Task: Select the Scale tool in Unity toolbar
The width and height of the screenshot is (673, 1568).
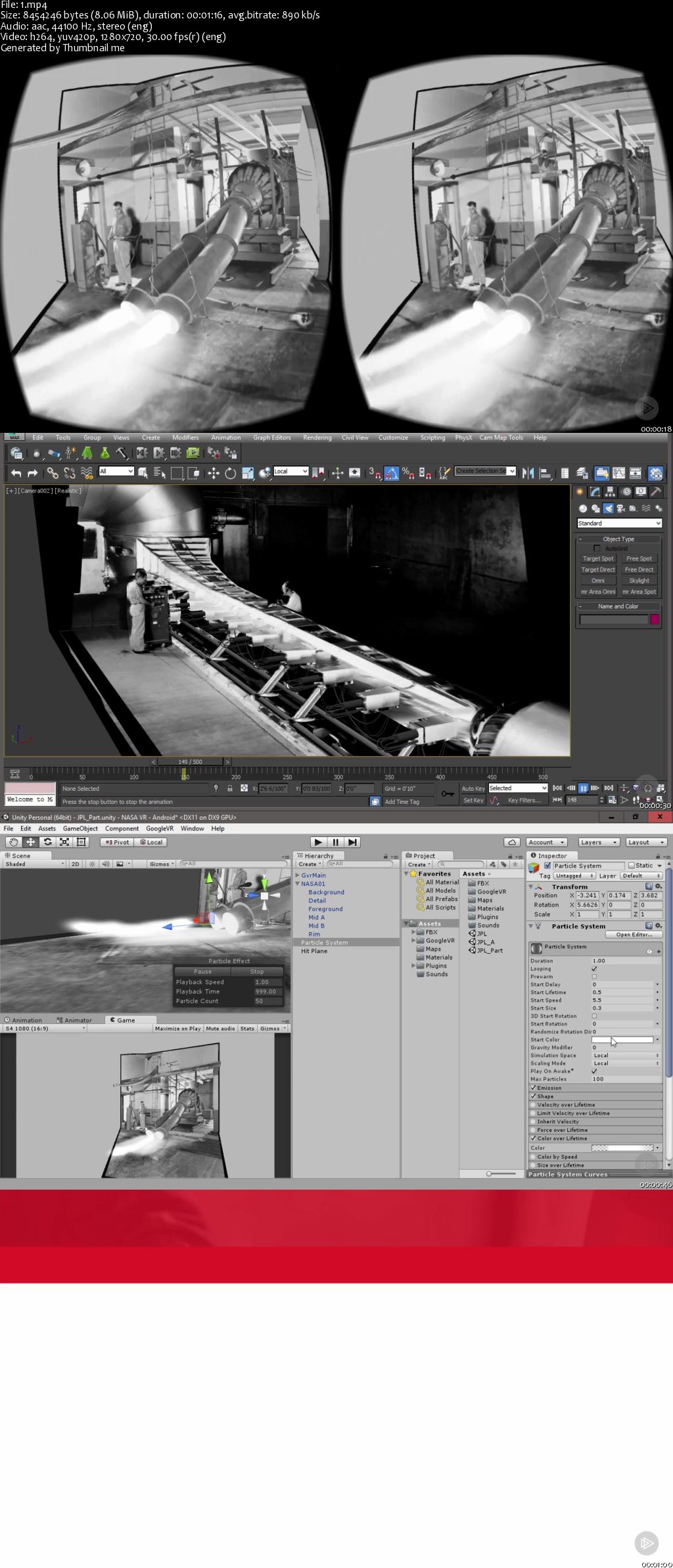Action: (64, 842)
